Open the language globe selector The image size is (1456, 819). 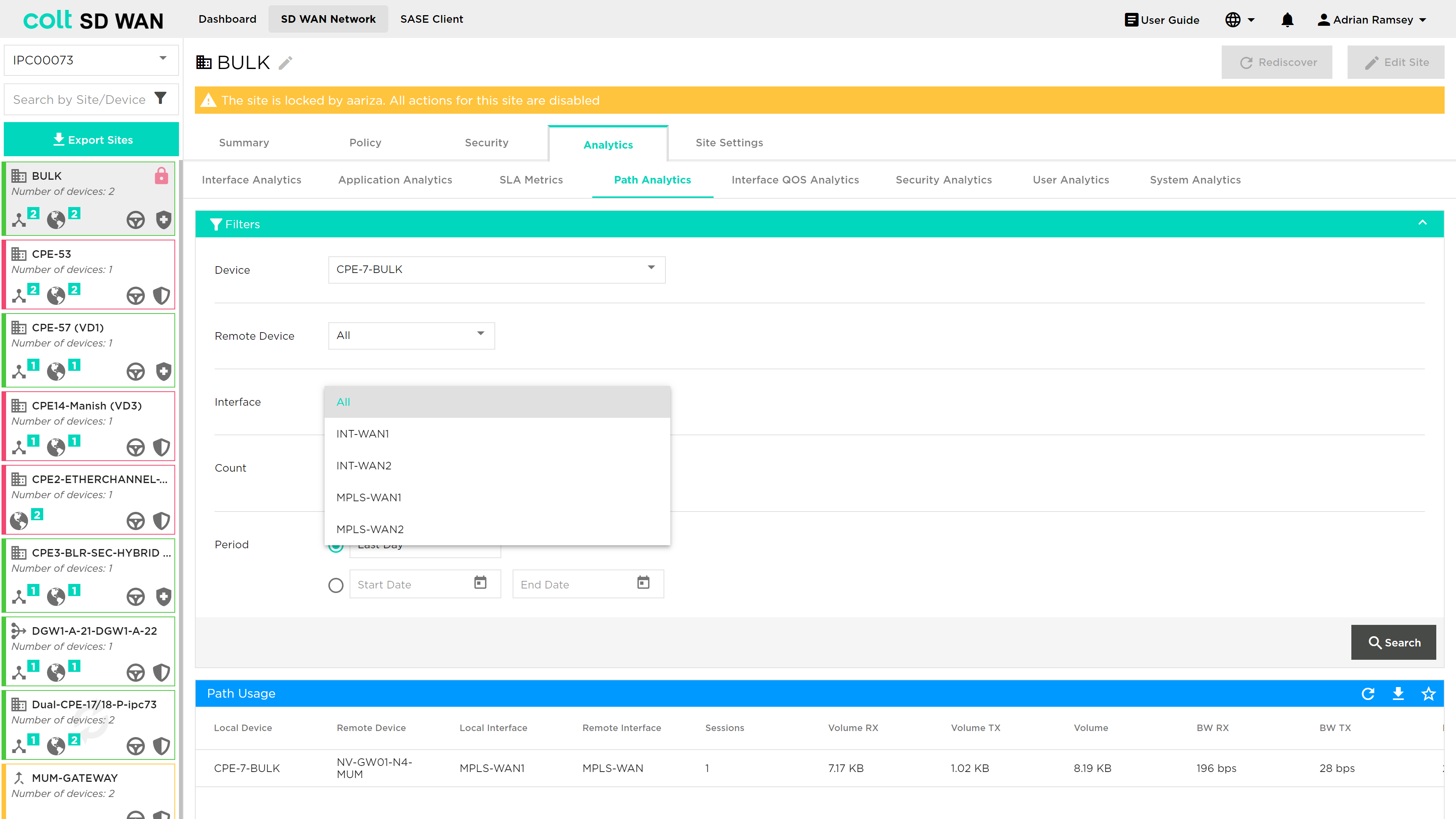(x=1239, y=20)
